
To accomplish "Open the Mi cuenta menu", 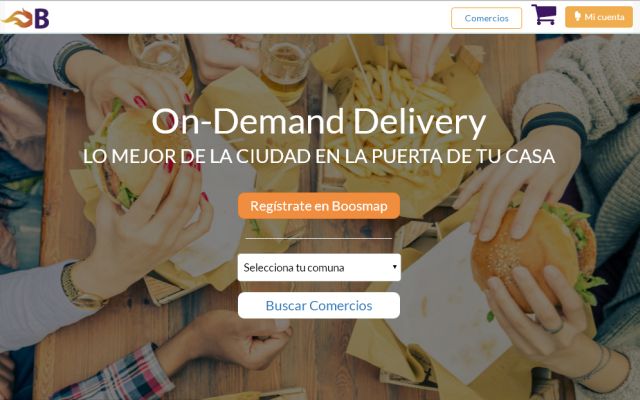I will pyautogui.click(x=599, y=17).
